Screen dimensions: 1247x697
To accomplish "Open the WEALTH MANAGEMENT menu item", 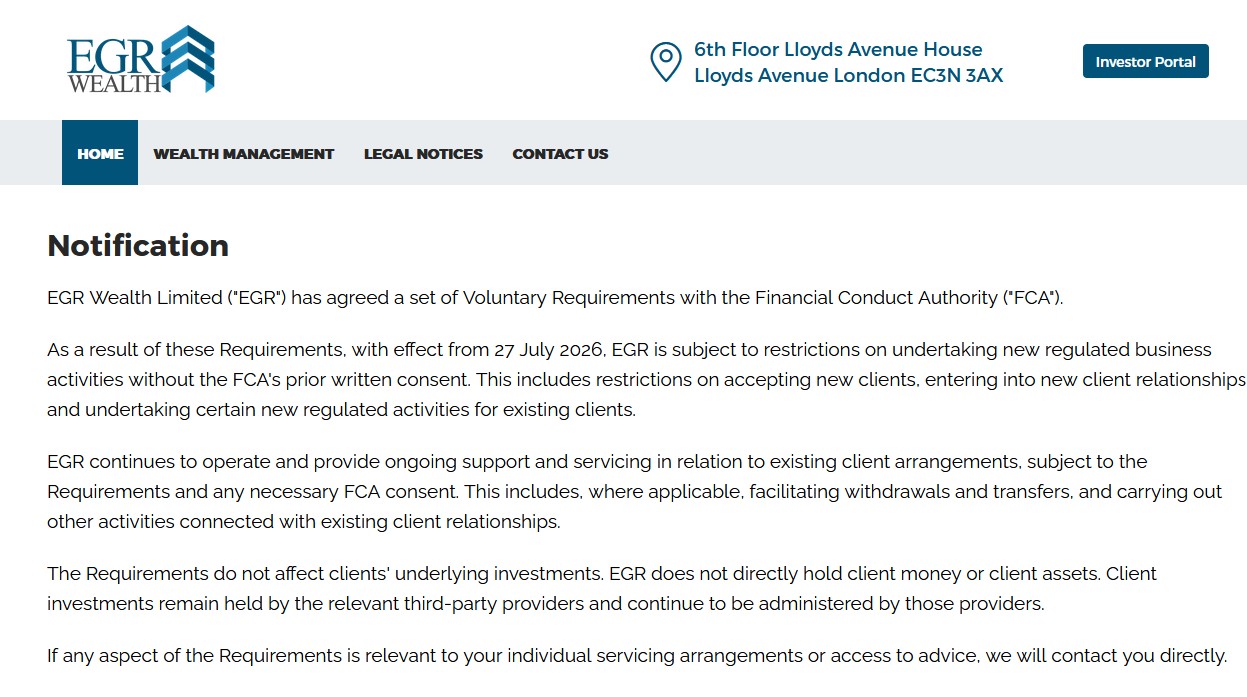I will click(243, 154).
